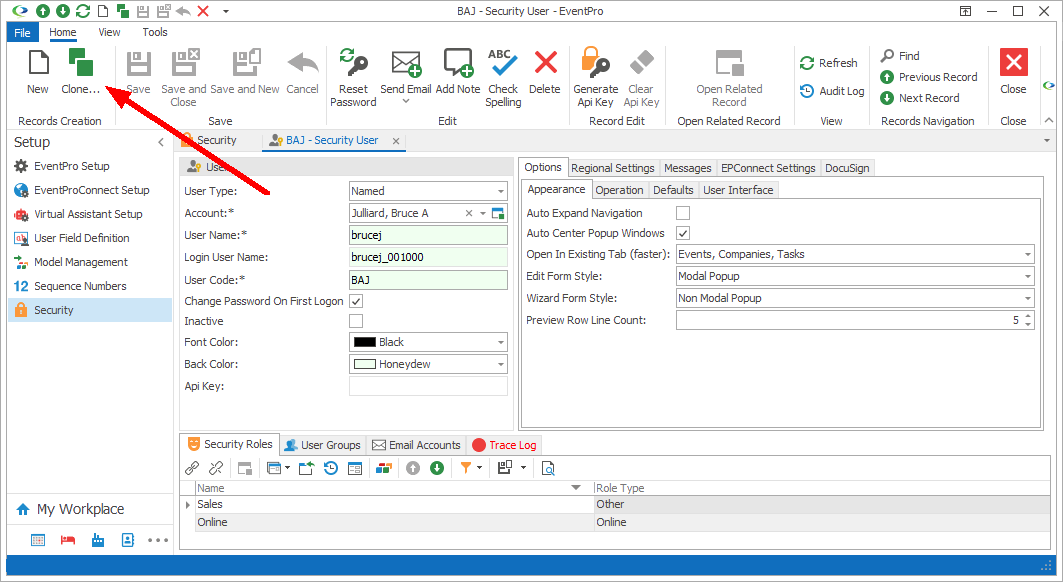Image resolution: width=1063 pixels, height=582 pixels.
Task: Click the New record ribbon button
Action: [38, 72]
